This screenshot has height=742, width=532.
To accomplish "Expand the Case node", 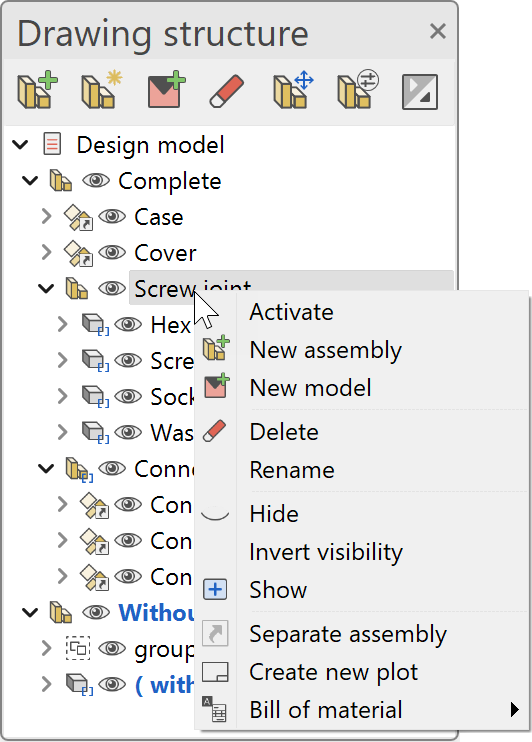I will click(x=46, y=217).
